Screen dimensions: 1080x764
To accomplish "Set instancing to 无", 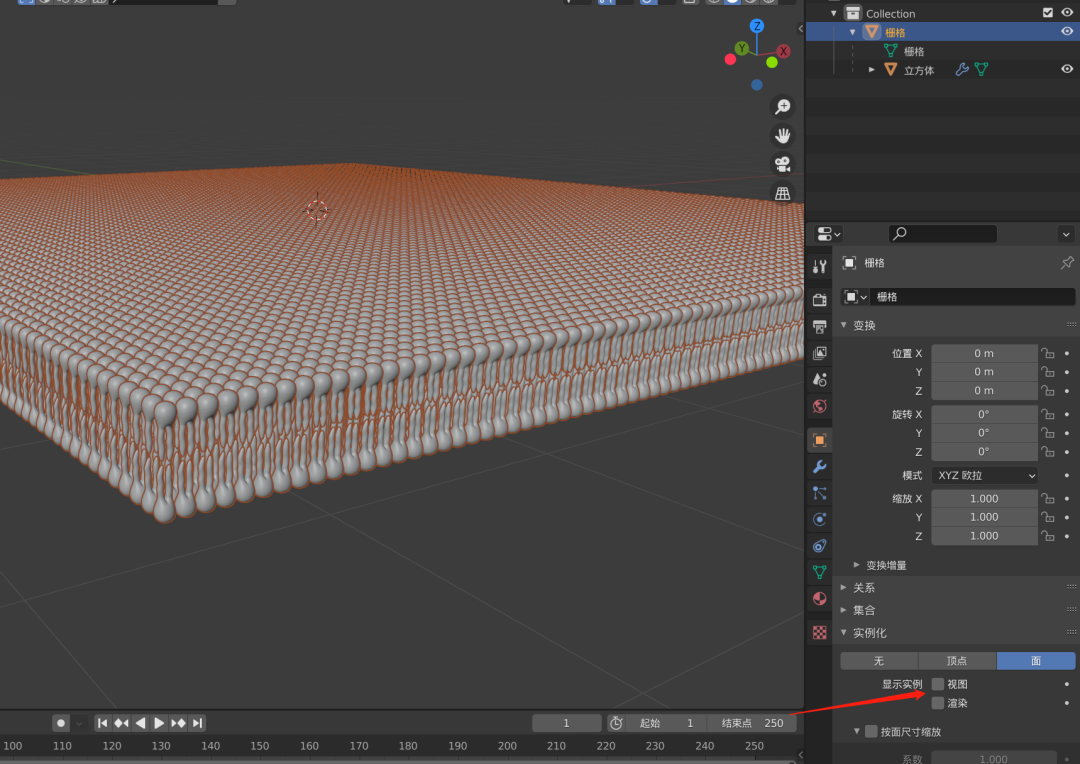I will pos(879,661).
